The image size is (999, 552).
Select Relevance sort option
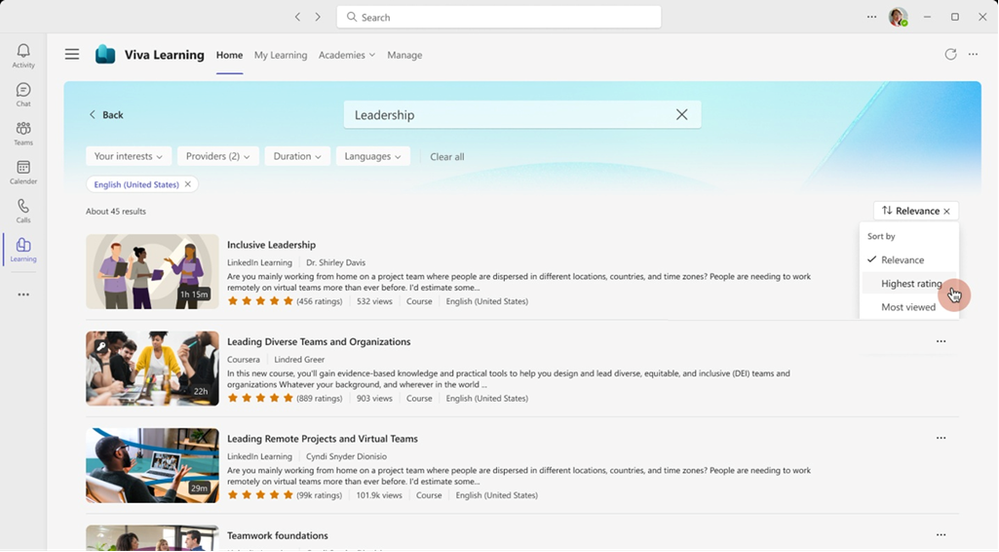(909, 260)
